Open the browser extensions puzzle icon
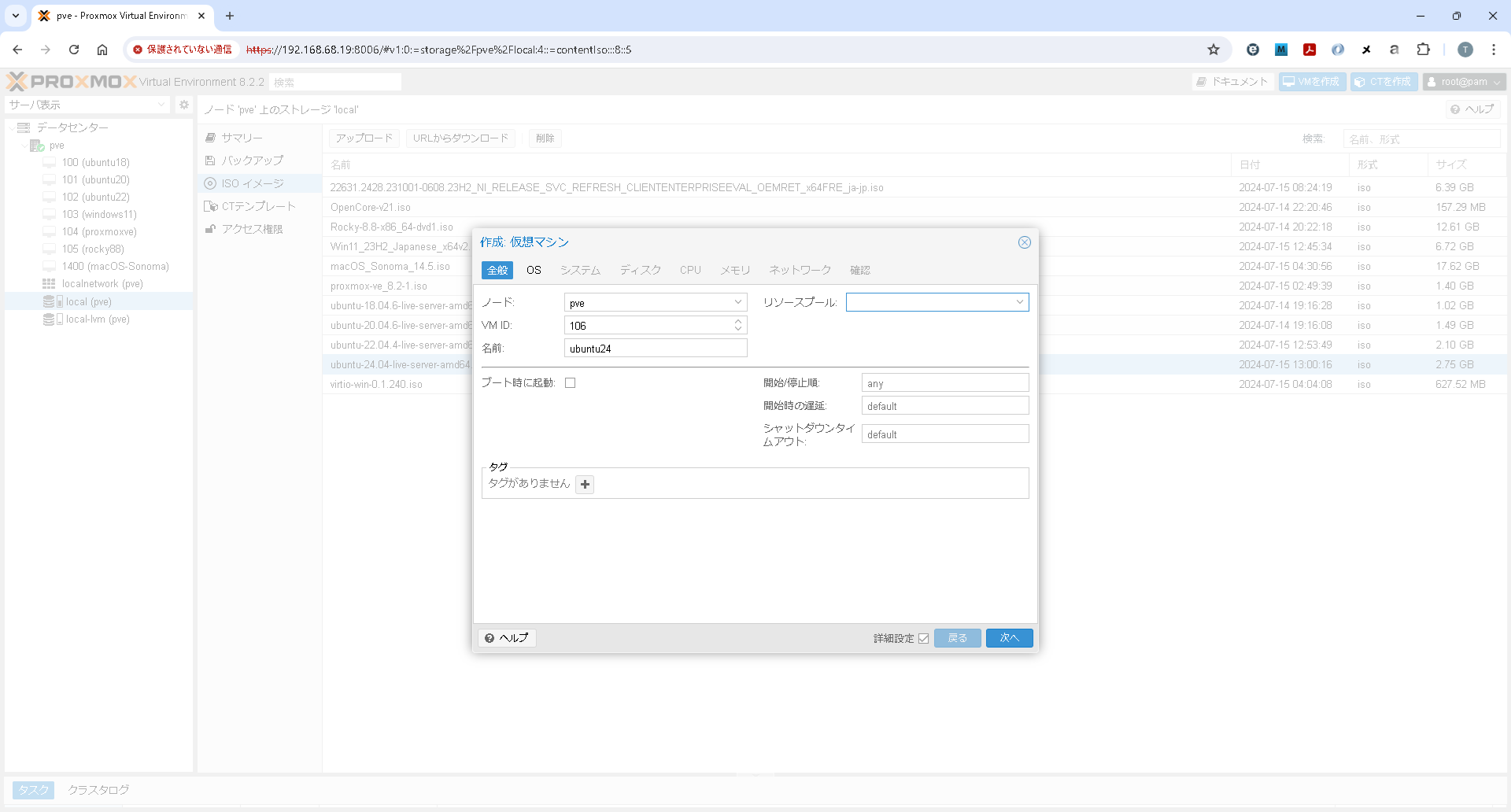This screenshot has height=812, width=1511. pos(1423,50)
